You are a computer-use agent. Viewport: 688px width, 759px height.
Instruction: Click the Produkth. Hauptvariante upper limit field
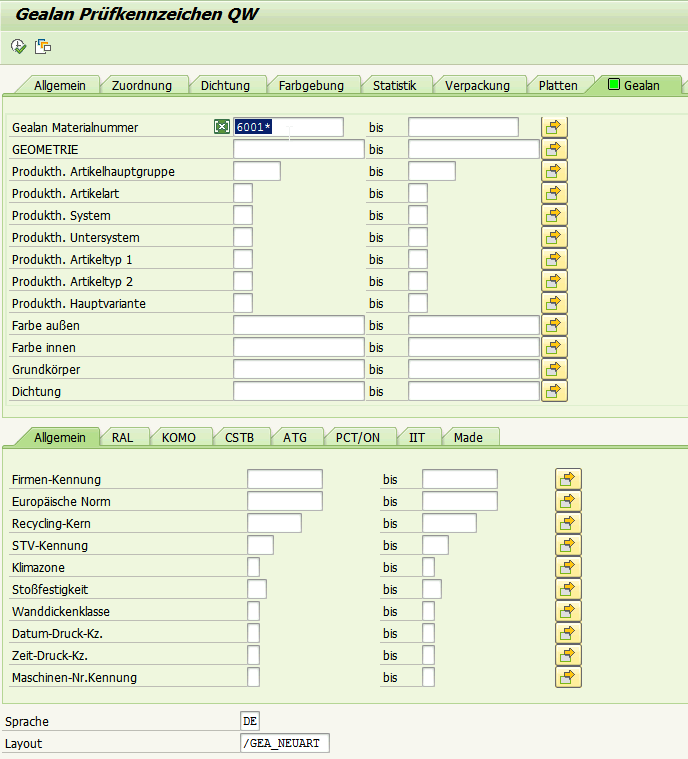click(x=418, y=303)
